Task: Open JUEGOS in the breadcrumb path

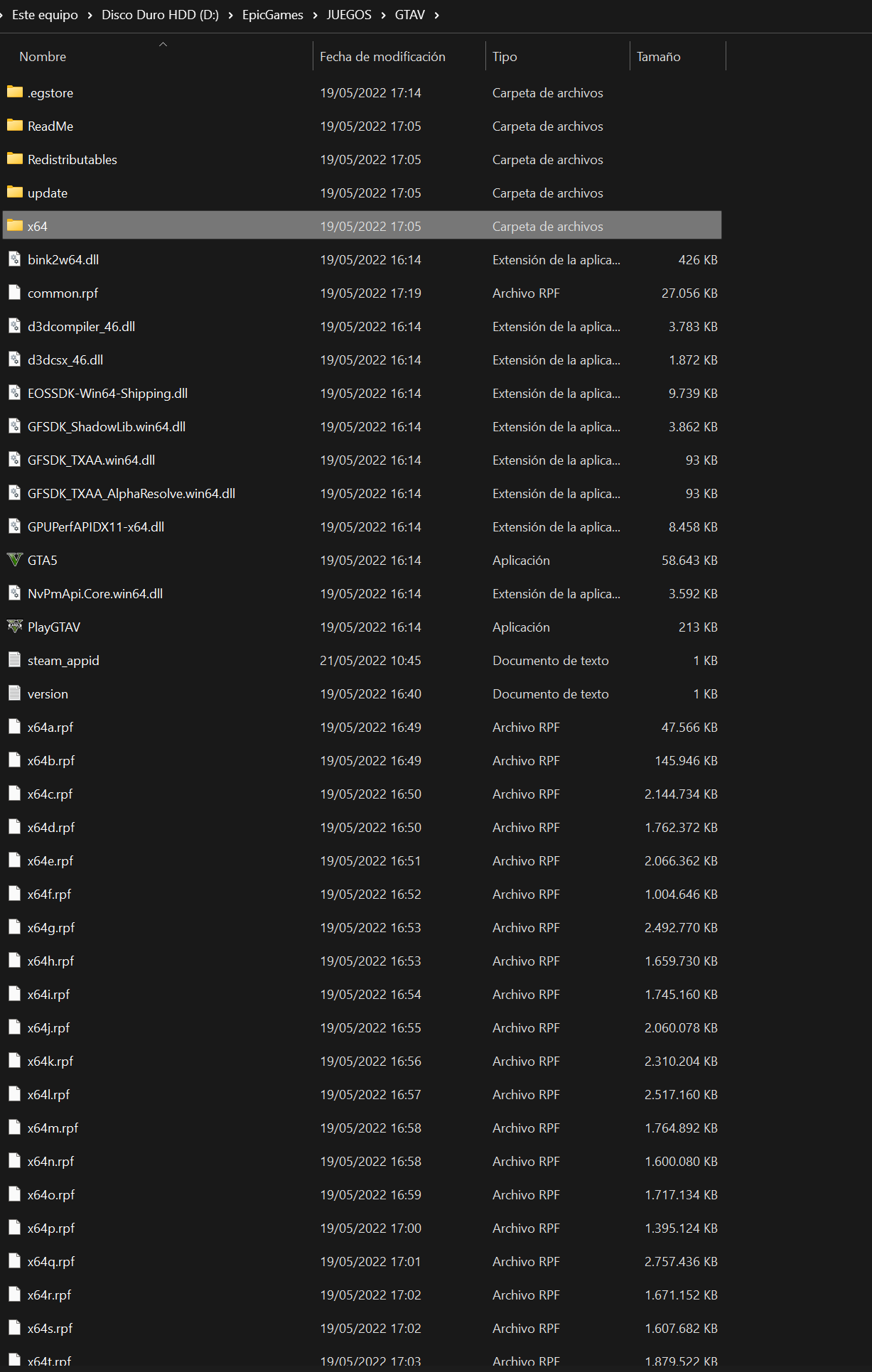Action: coord(349,15)
